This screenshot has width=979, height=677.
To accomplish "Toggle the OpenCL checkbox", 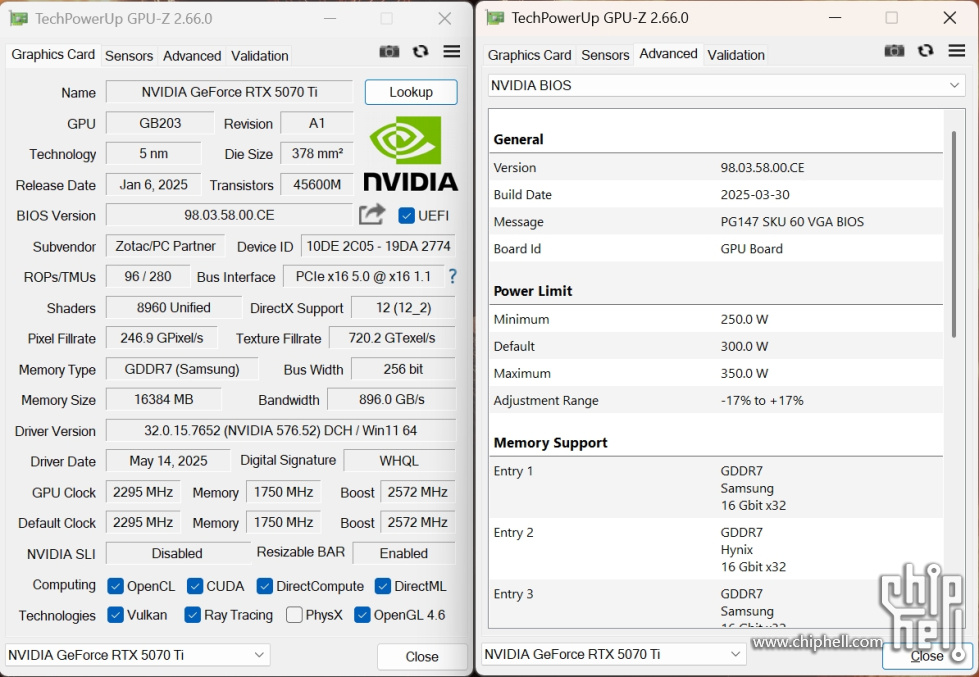I will (115, 586).
